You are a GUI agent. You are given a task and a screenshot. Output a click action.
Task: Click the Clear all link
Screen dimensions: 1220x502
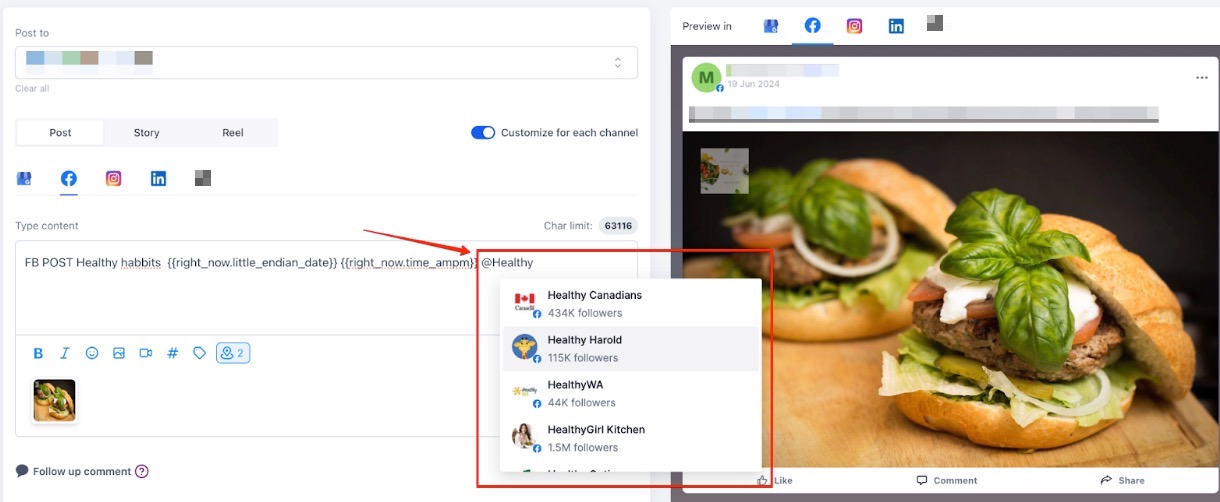click(32, 89)
